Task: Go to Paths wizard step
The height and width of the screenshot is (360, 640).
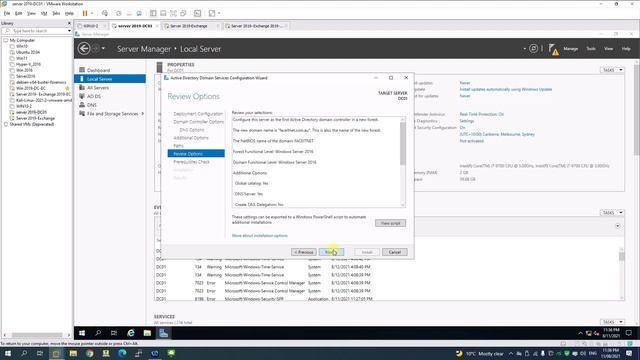Action: [178, 146]
